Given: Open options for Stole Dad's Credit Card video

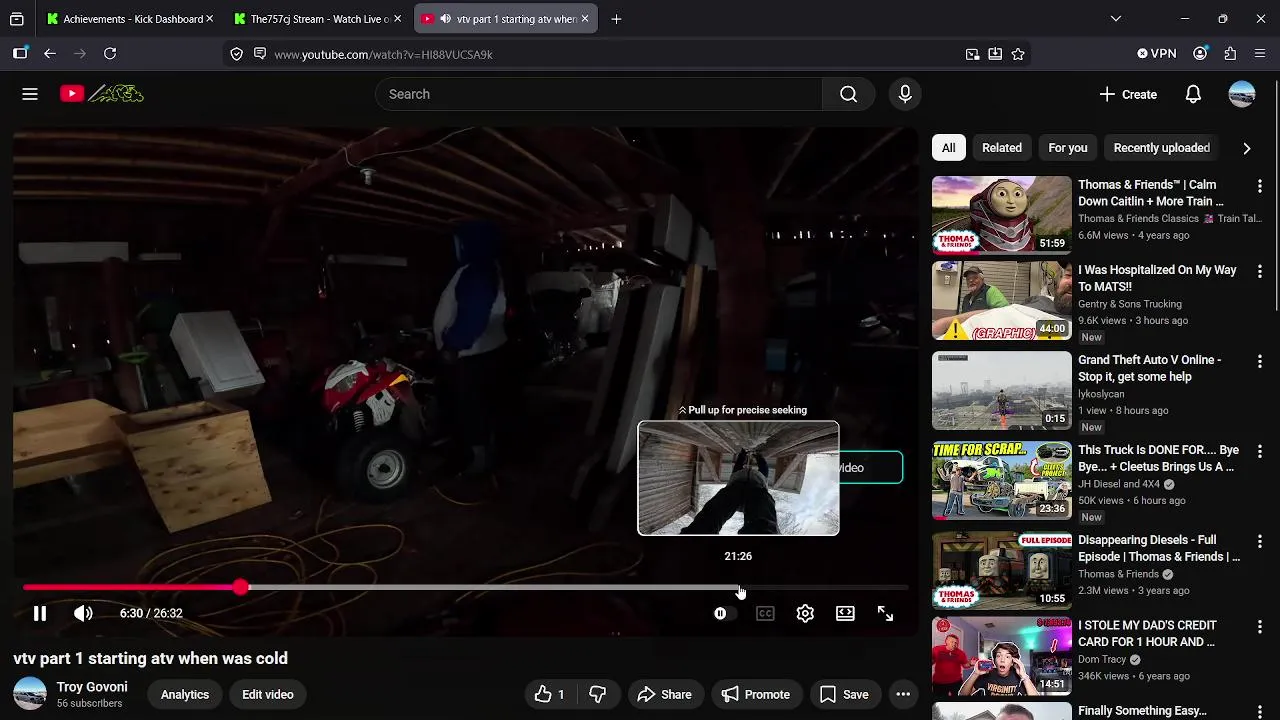Looking at the screenshot, I should (1259, 628).
